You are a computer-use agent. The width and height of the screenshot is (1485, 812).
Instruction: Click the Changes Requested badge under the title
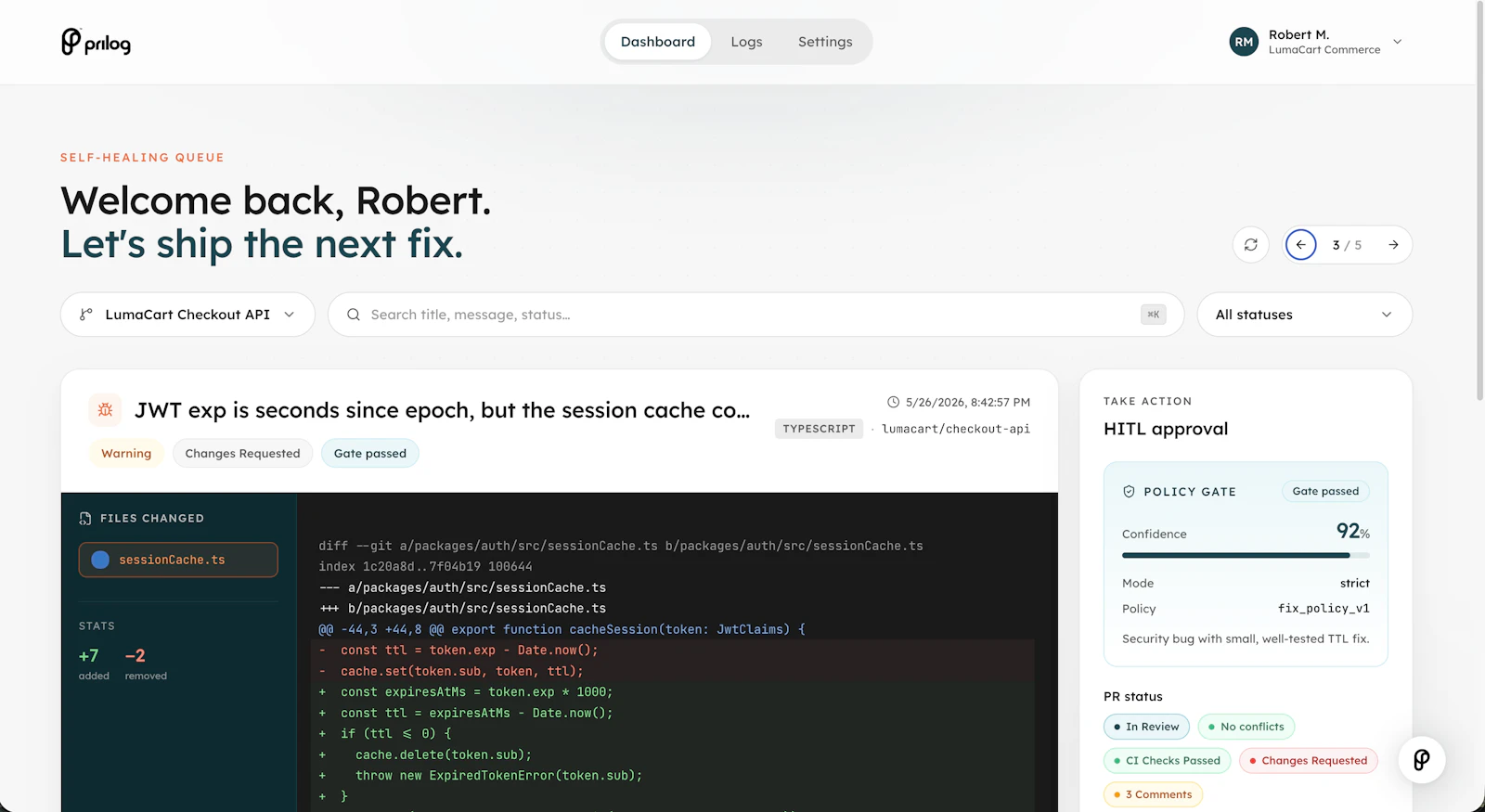click(x=242, y=453)
